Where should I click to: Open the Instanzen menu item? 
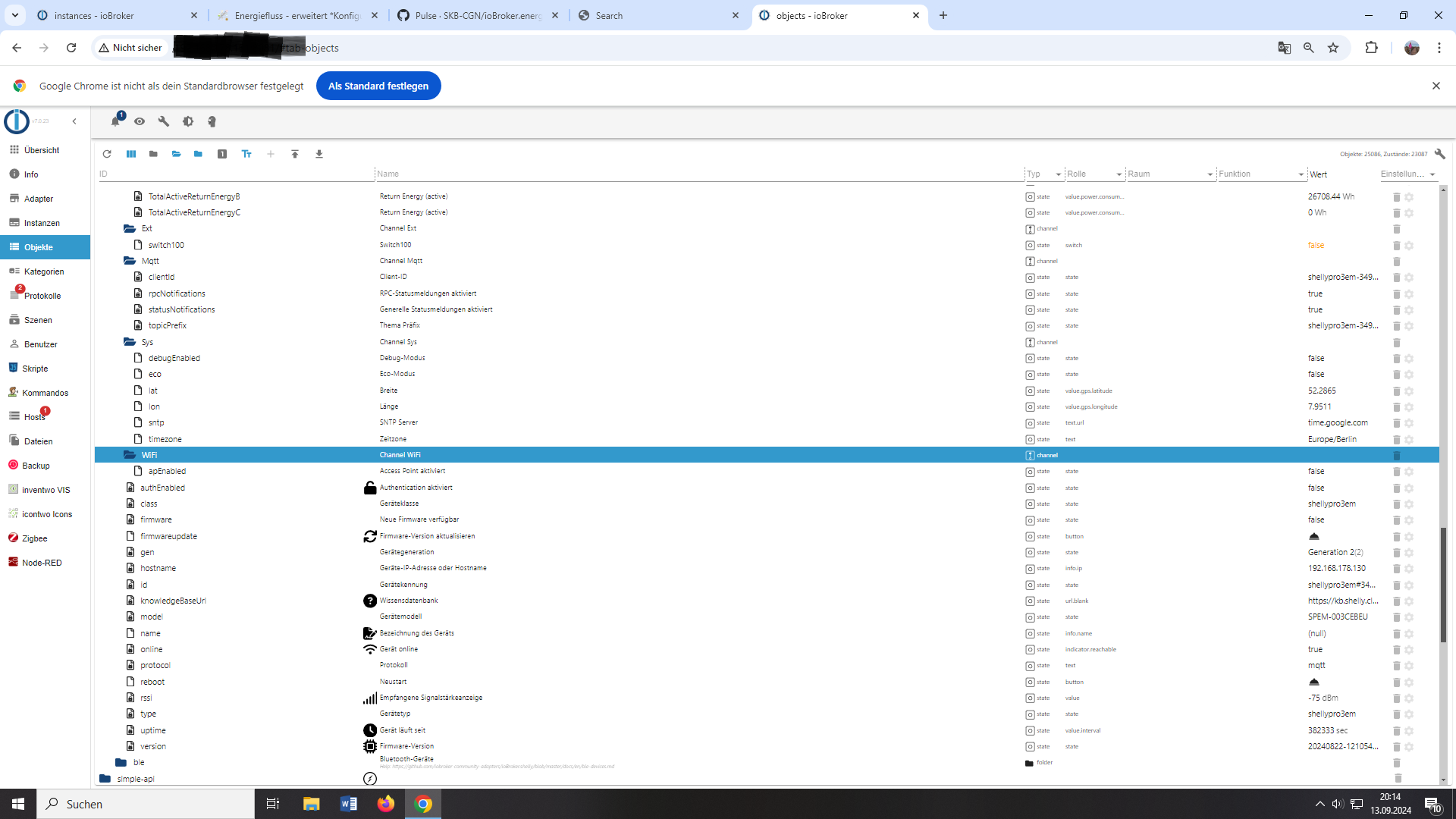click(x=42, y=223)
